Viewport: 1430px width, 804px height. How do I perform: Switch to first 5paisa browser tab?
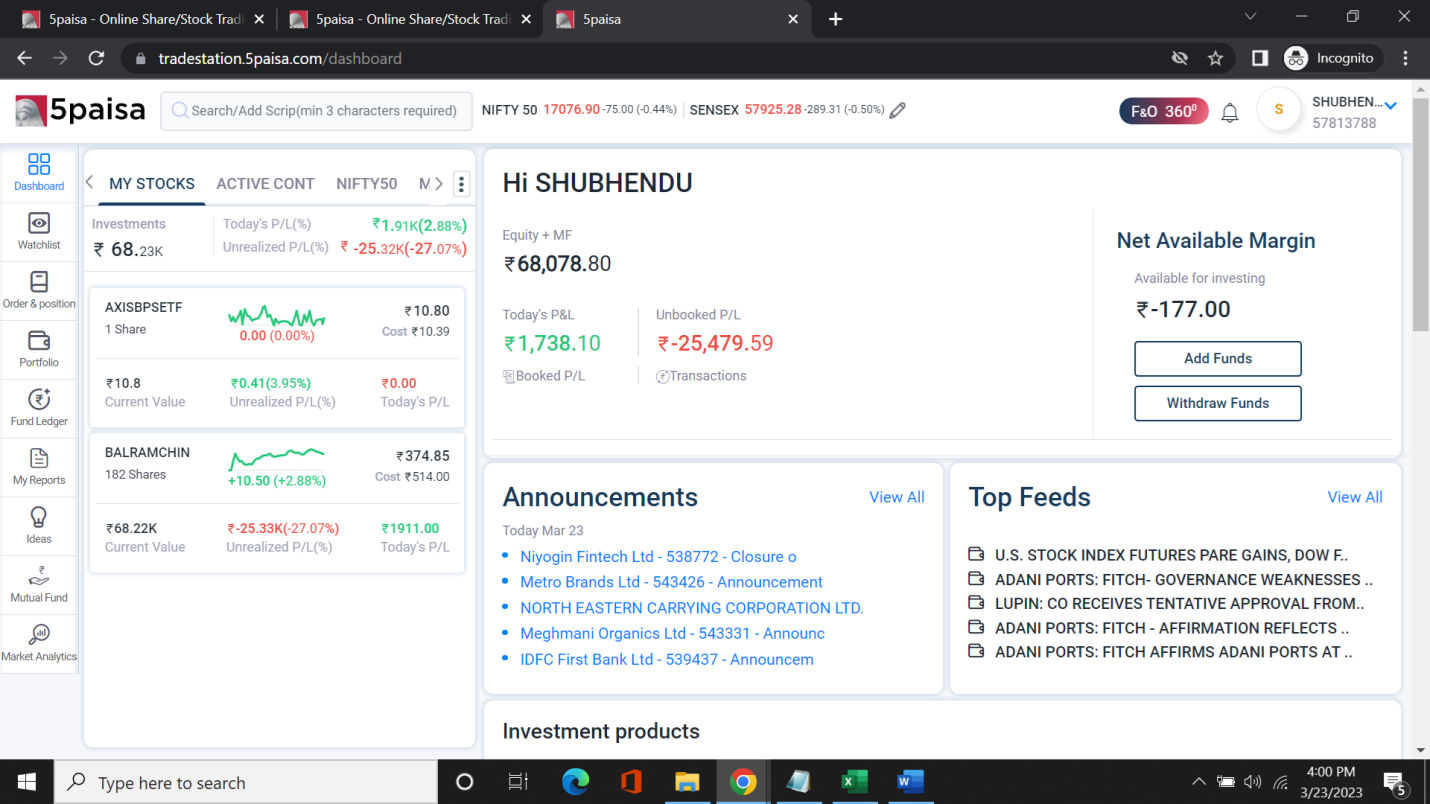142,19
